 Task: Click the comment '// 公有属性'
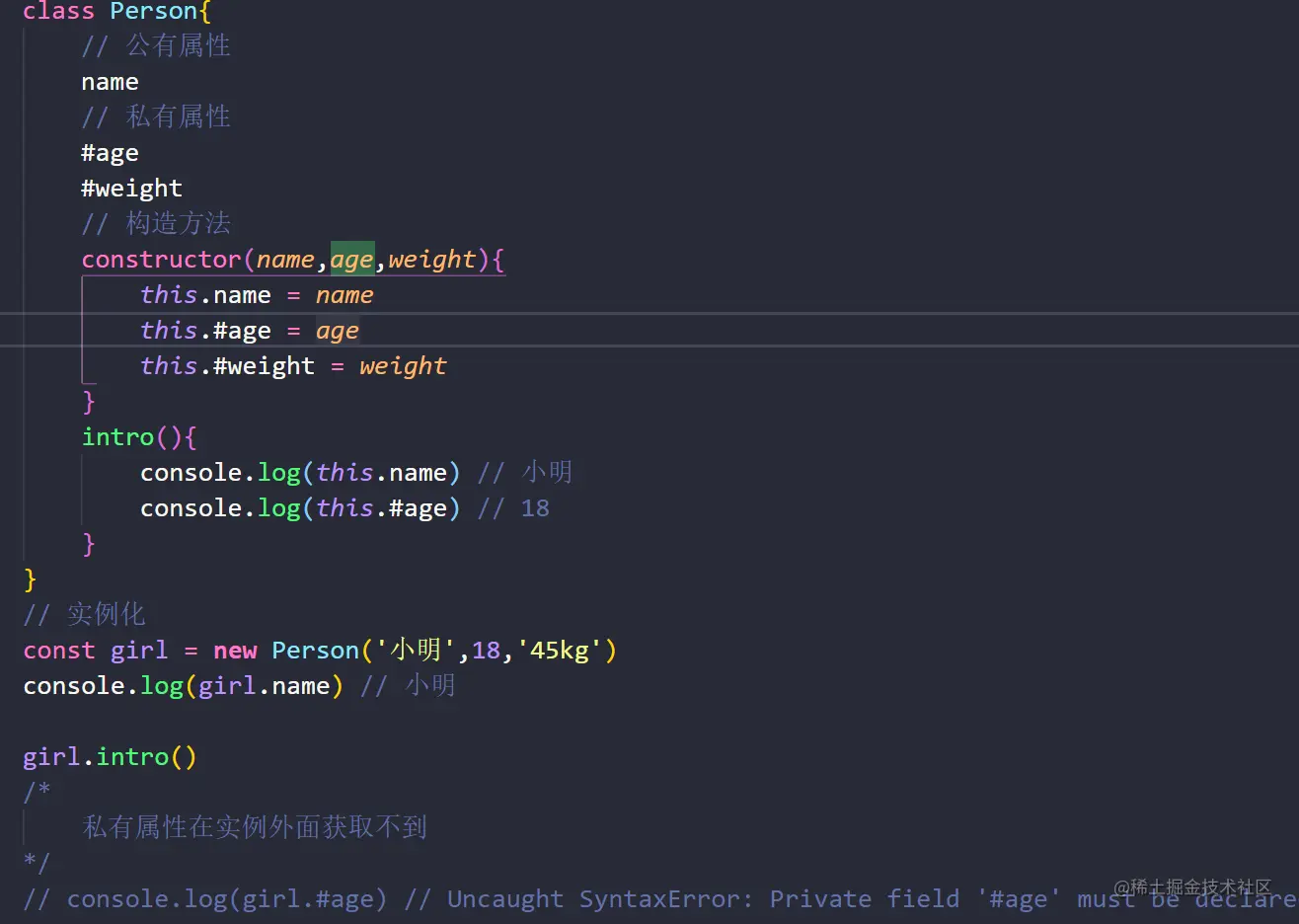(x=156, y=46)
